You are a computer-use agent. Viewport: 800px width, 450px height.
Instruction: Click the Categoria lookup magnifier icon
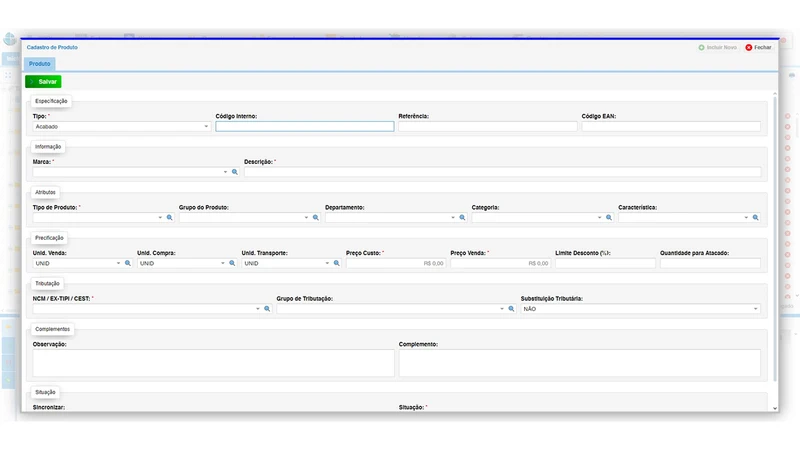[x=609, y=217]
